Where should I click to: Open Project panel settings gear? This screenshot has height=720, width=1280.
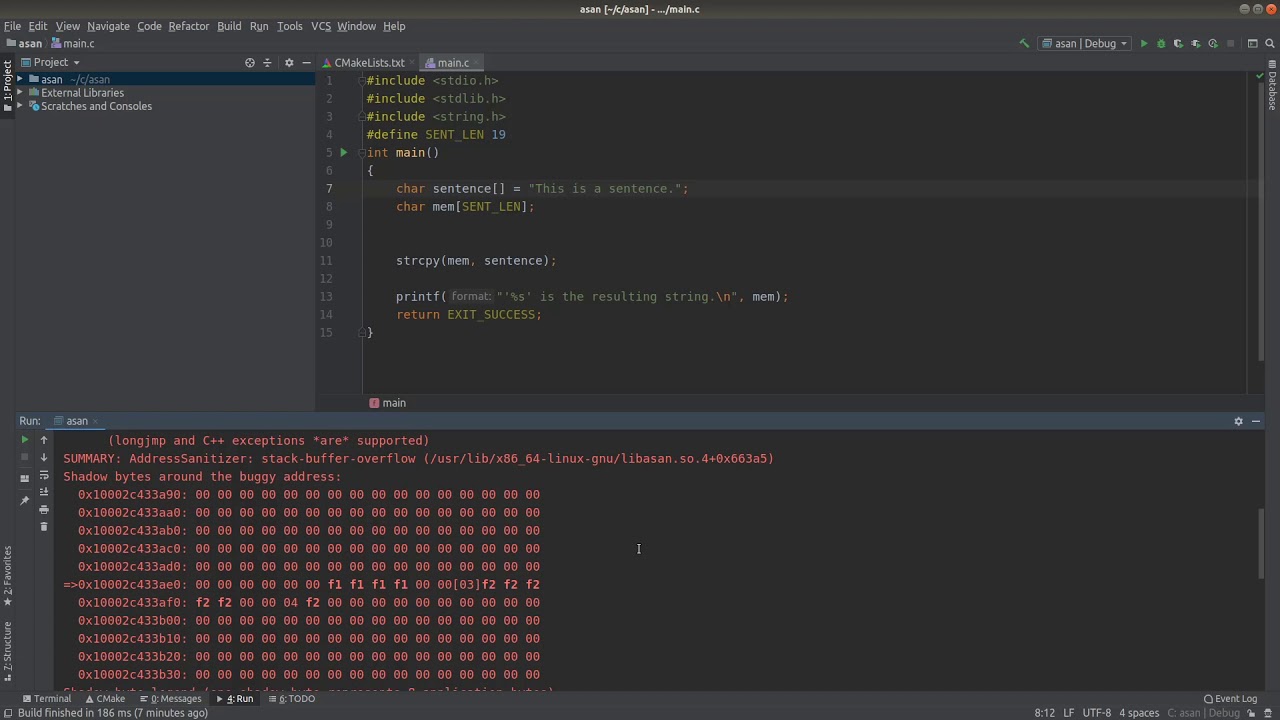point(289,62)
